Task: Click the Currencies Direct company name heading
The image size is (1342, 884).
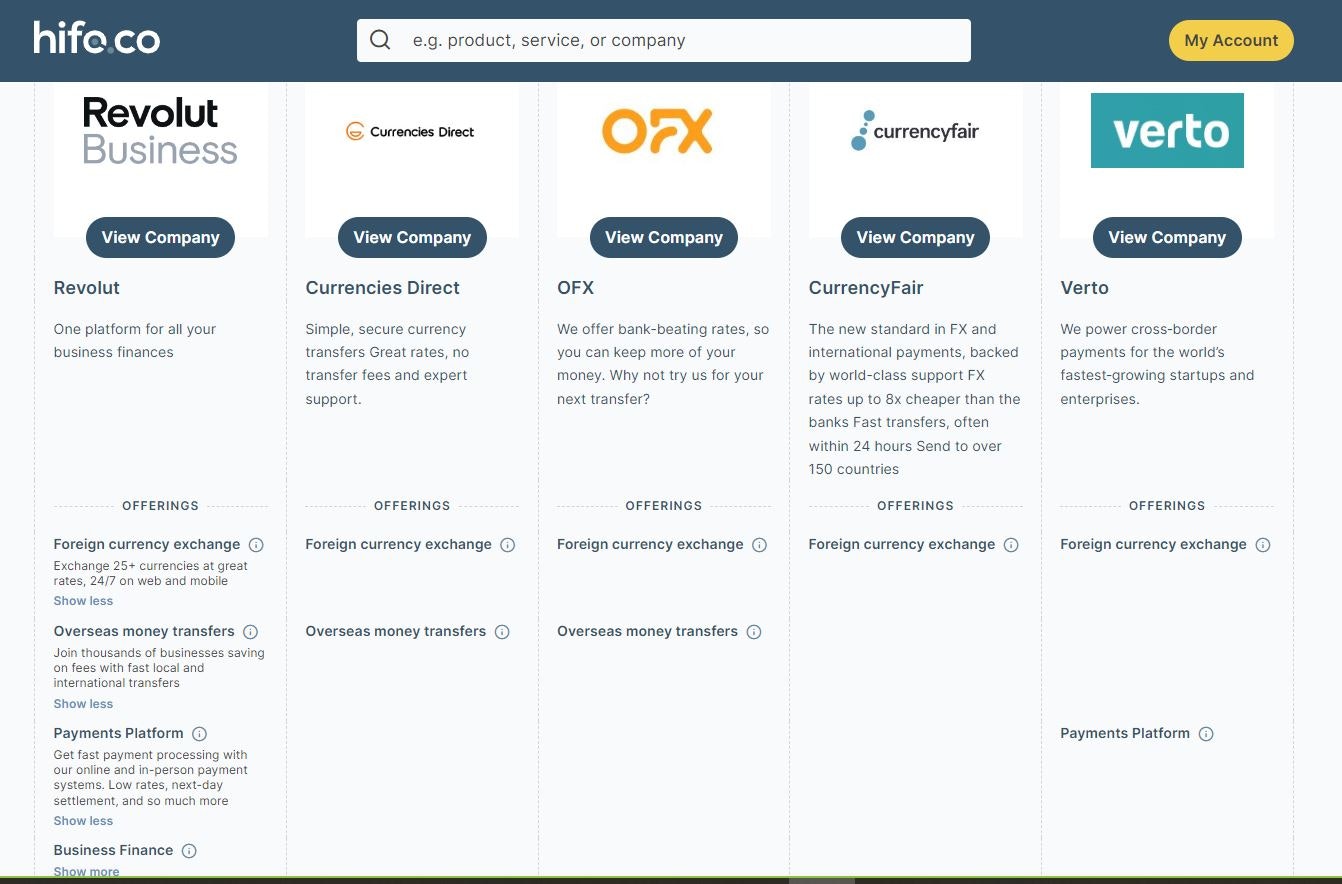Action: tap(382, 288)
